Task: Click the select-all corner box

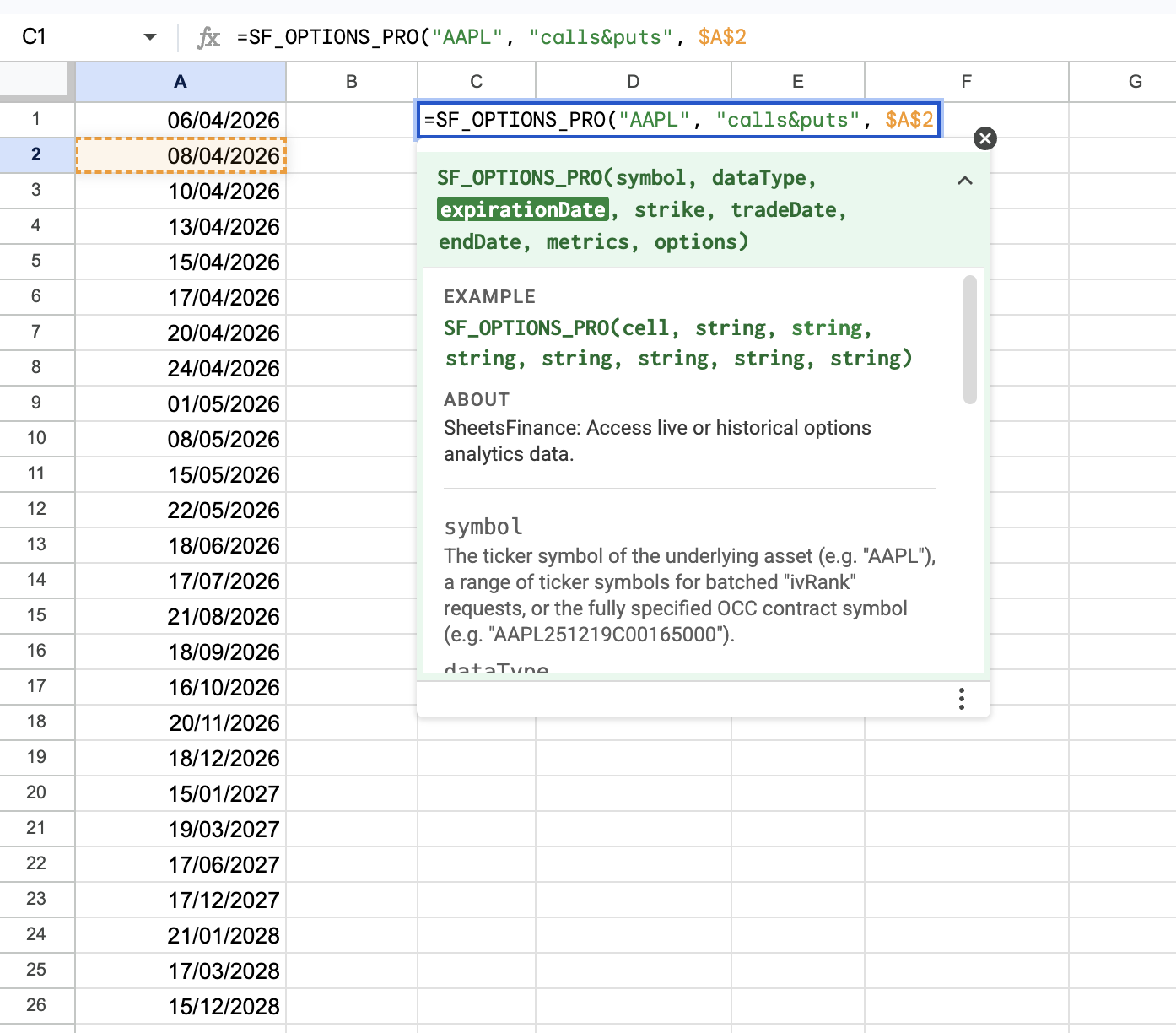Action: coord(37,82)
